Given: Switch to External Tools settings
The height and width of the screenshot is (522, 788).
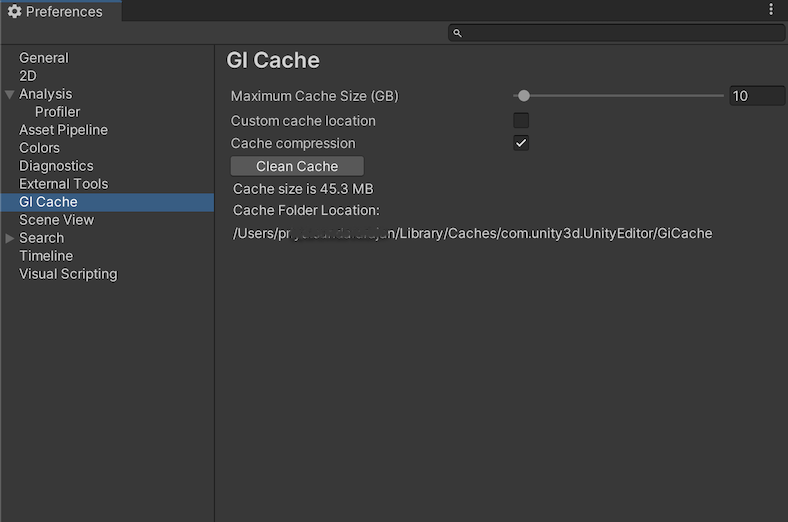Looking at the screenshot, I should click(x=63, y=184).
